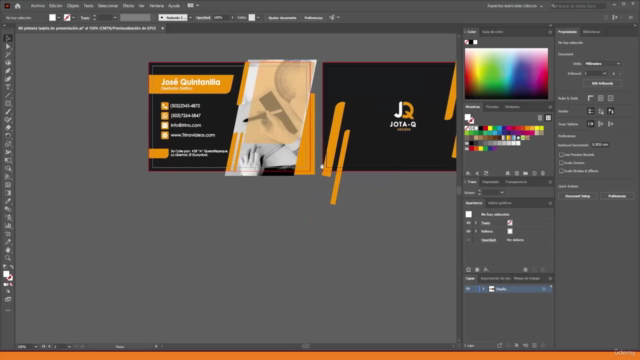Pick a color from the spectrum

coord(506,73)
